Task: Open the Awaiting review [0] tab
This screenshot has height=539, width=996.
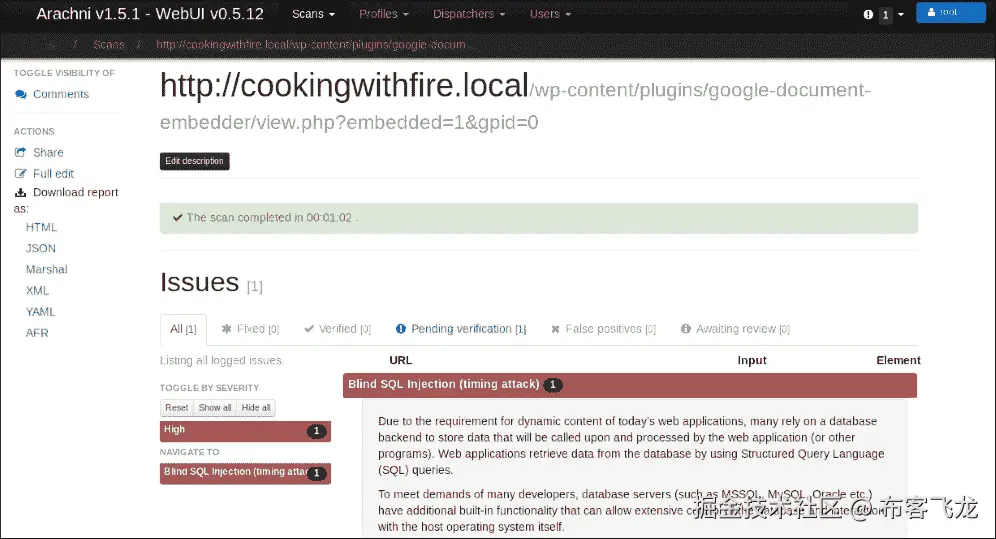Action: click(x=735, y=329)
